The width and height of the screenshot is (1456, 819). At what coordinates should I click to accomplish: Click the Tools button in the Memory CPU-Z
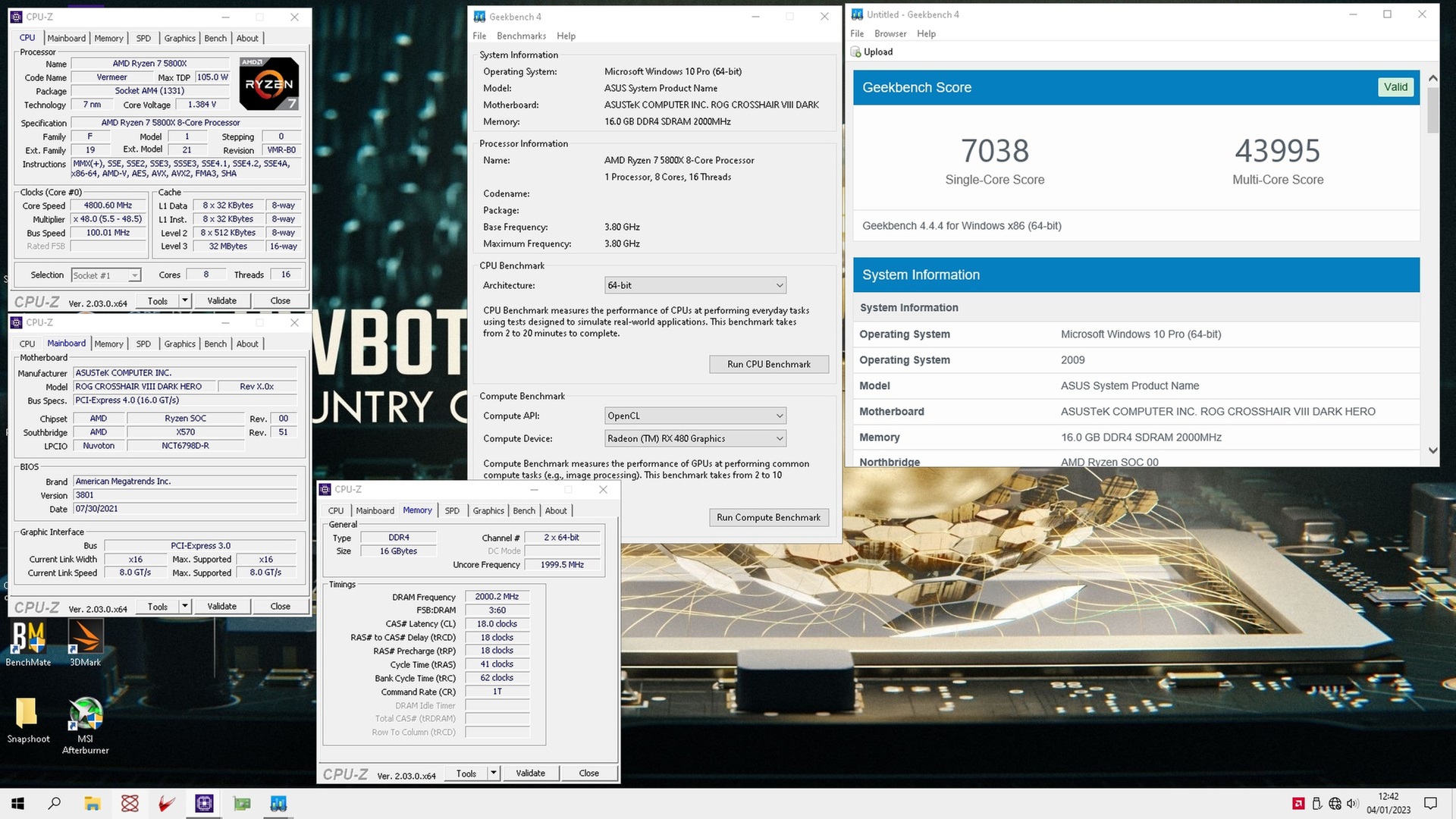point(466,773)
